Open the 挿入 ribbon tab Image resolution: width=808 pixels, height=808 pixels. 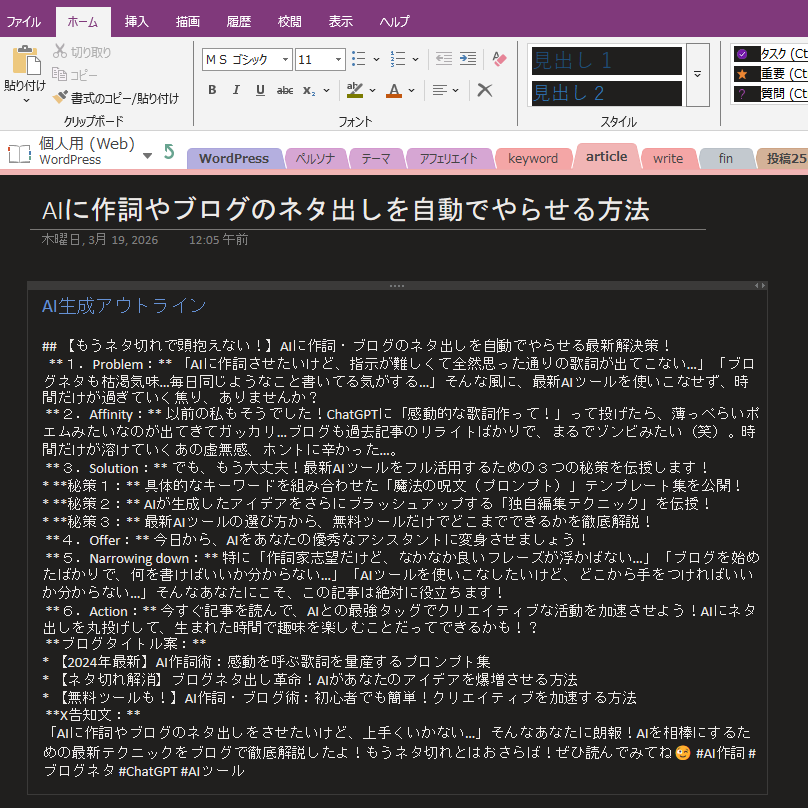coord(137,21)
